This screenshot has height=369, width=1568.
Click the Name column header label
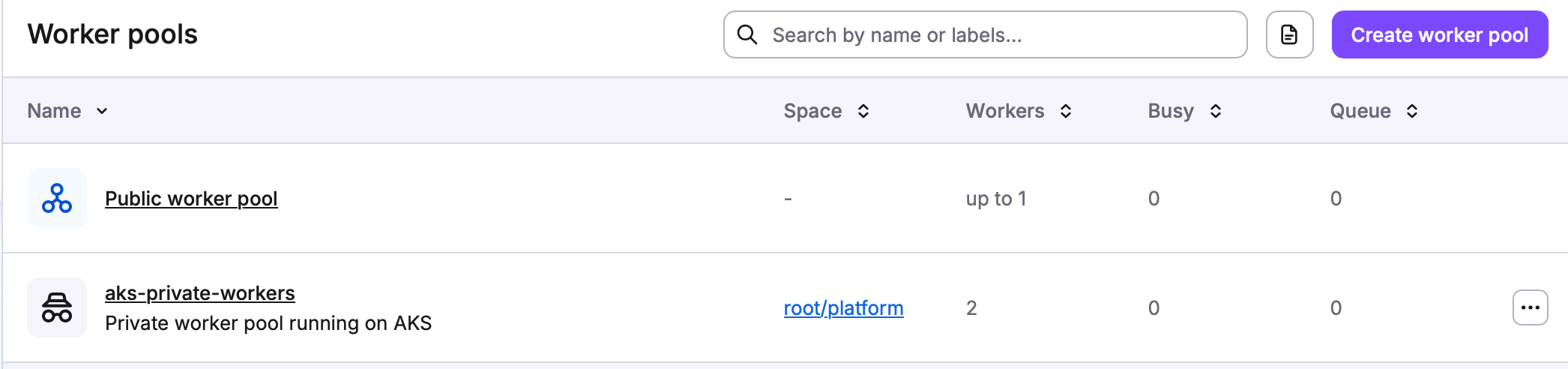click(54, 111)
